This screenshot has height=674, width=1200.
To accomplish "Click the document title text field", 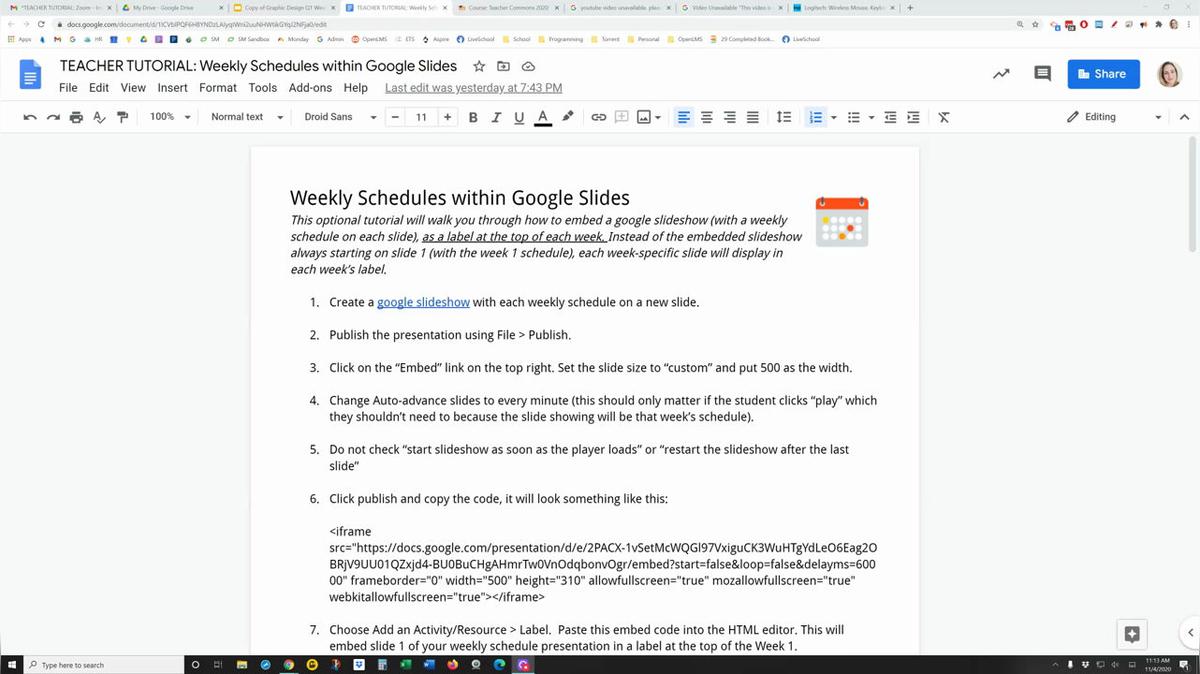I will tap(258, 66).
